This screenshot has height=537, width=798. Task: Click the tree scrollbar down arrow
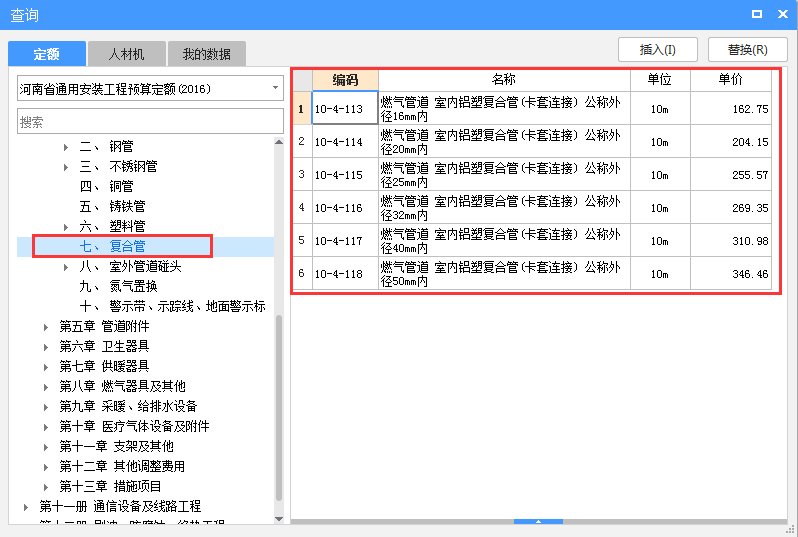click(x=279, y=519)
